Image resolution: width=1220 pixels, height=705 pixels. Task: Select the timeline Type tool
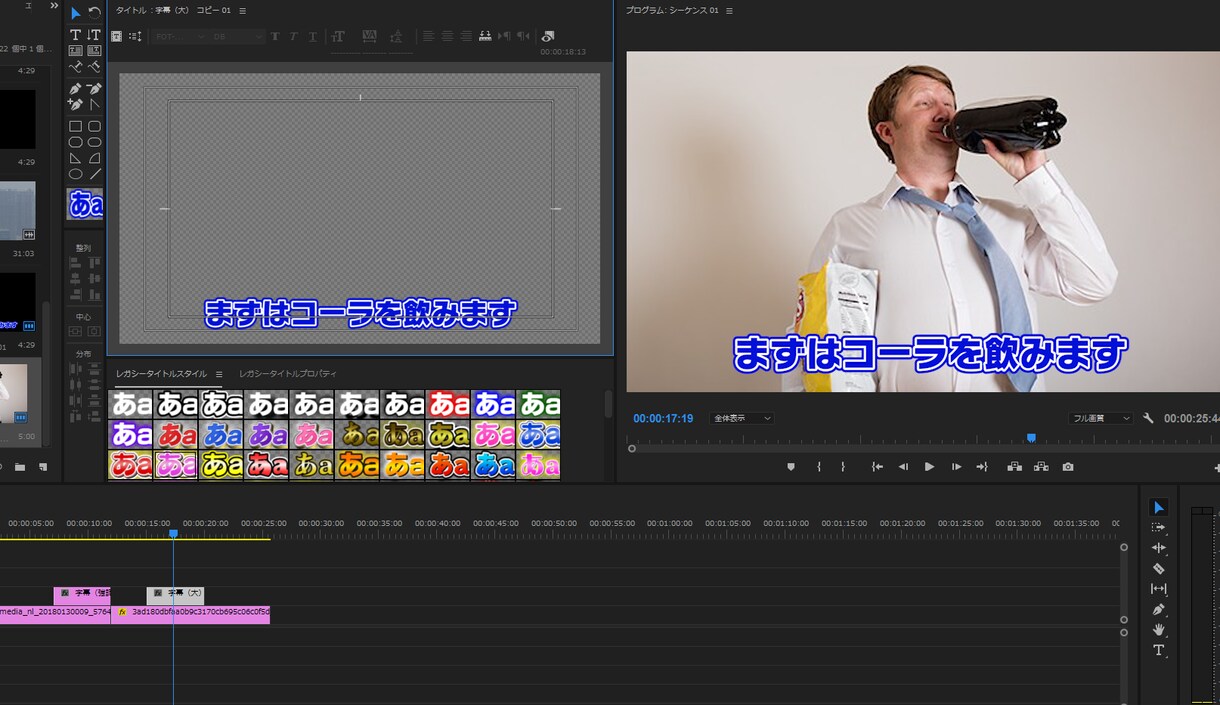click(x=1158, y=650)
